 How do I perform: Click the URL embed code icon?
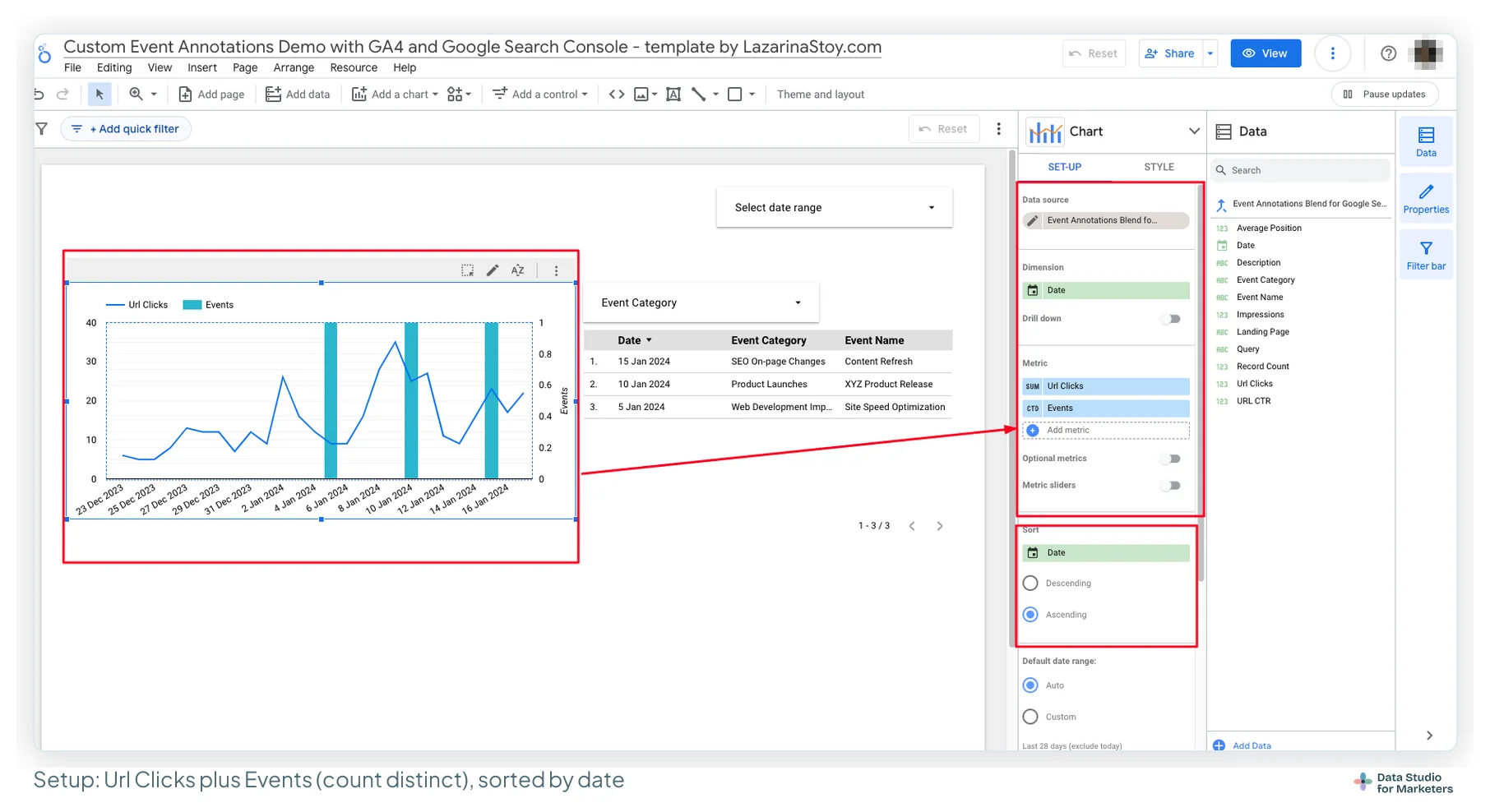tap(617, 95)
